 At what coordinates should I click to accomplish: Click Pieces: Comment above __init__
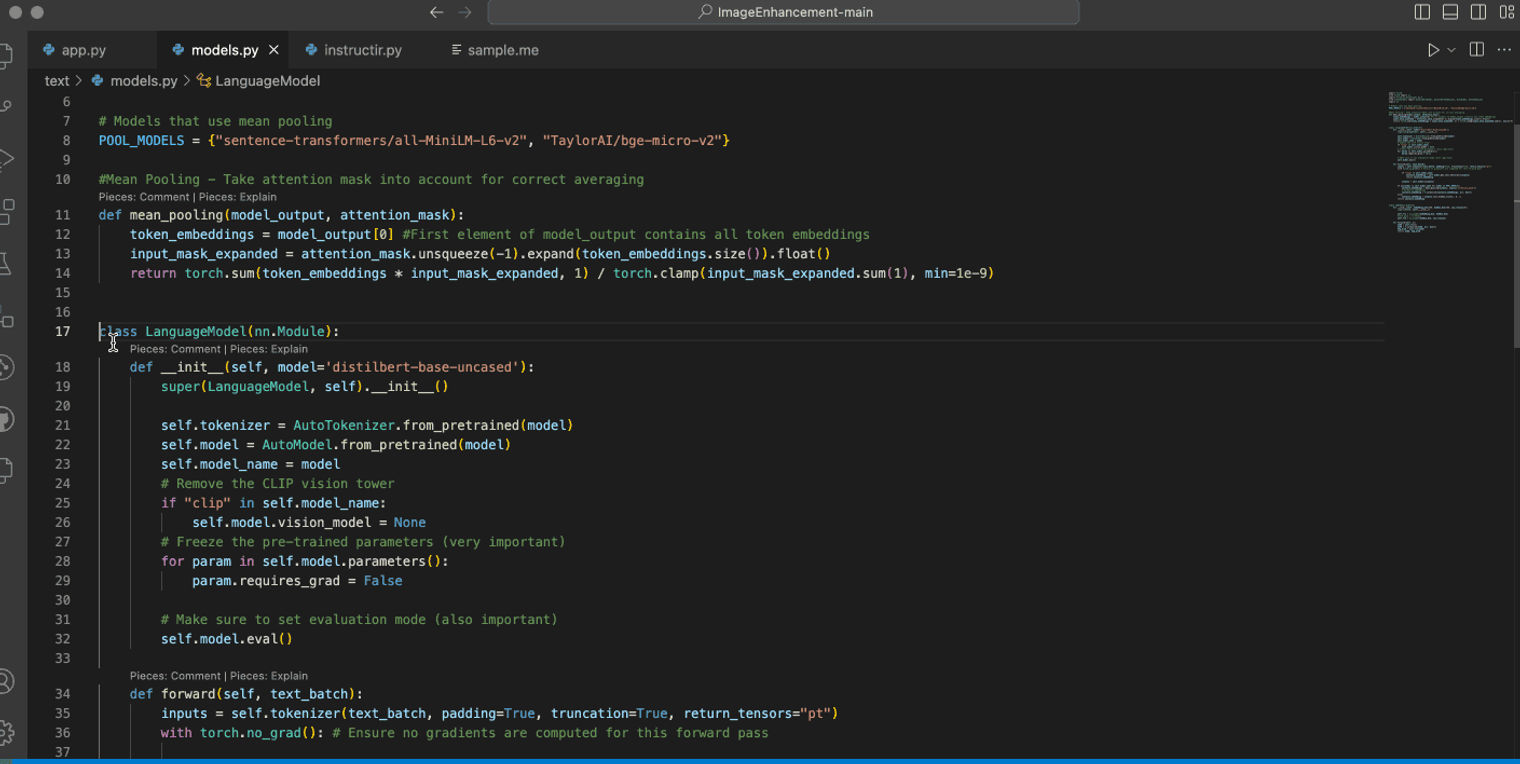tap(175, 349)
